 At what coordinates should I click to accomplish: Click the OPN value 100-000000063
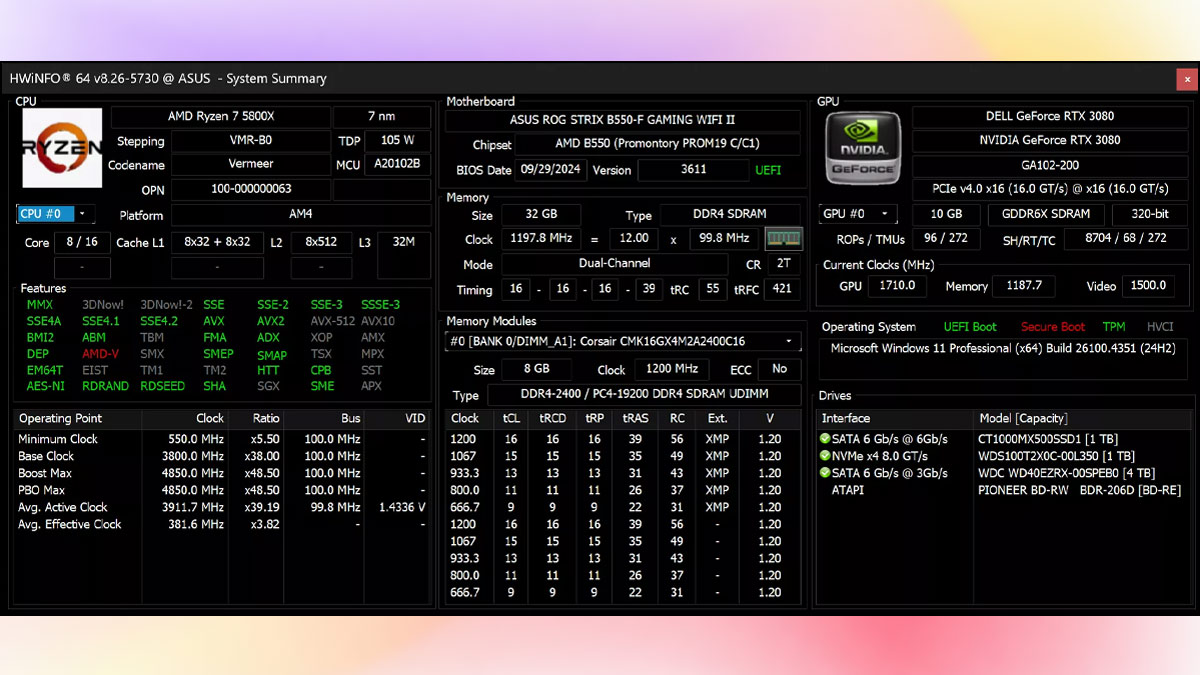[x=250, y=189]
